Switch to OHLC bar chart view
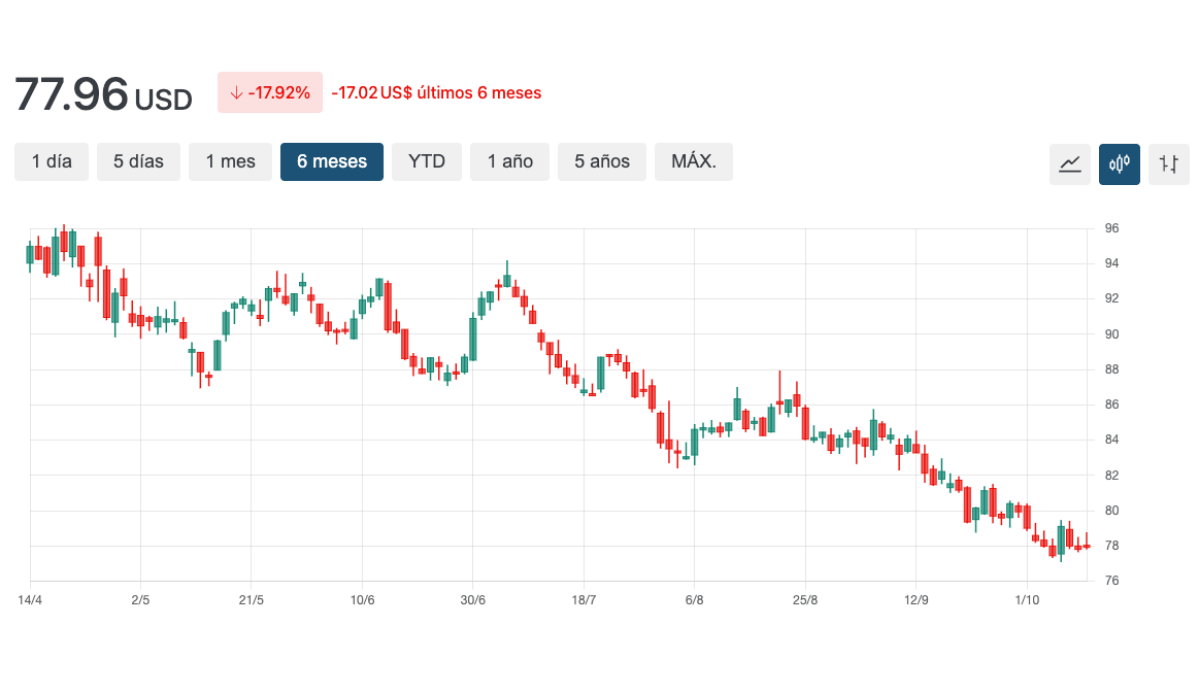The width and height of the screenshot is (1200, 675). (x=1169, y=164)
